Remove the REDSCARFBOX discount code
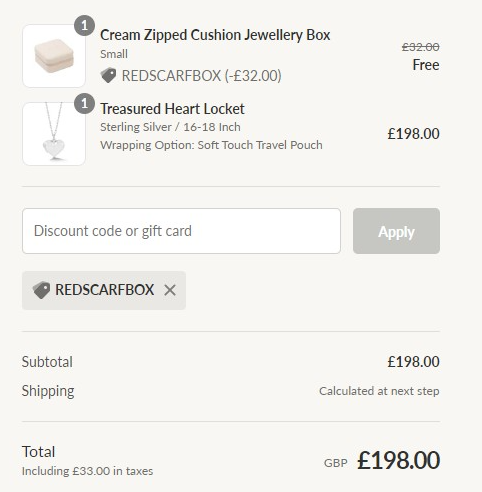 [170, 290]
